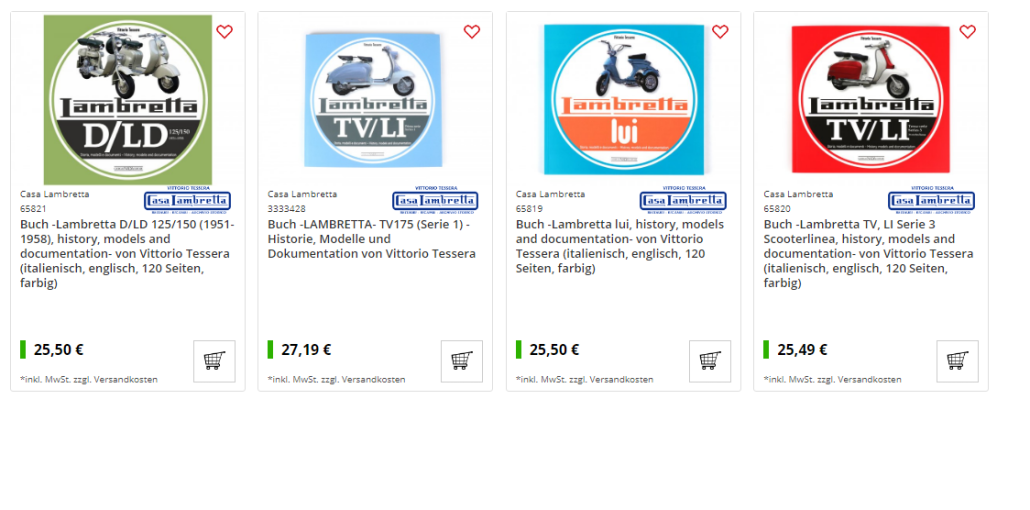The width and height of the screenshot is (1030, 510).
Task: Open Casa Lambretta logo on Serie 3 card
Action: (x=931, y=200)
